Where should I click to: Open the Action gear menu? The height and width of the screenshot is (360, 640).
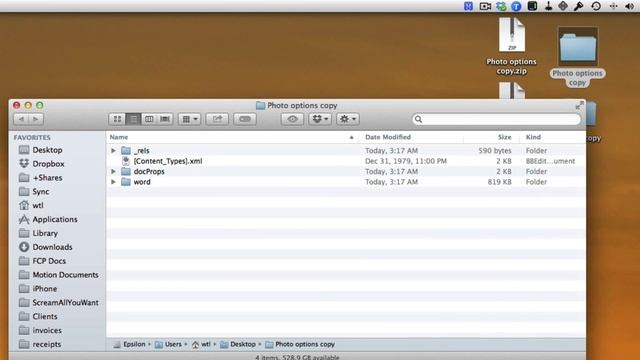click(x=348, y=119)
